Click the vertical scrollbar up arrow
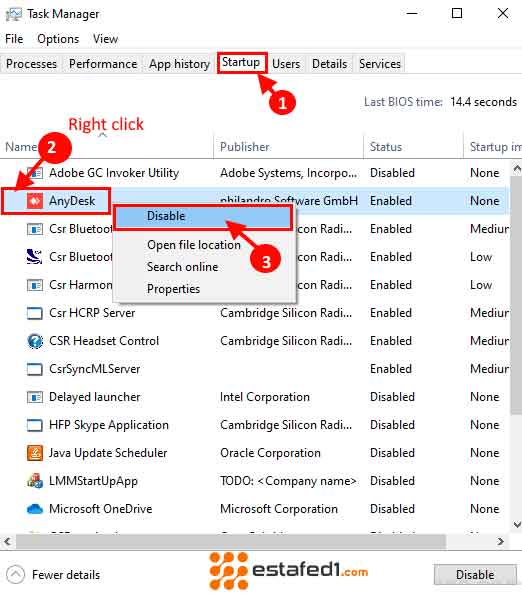 (517, 168)
